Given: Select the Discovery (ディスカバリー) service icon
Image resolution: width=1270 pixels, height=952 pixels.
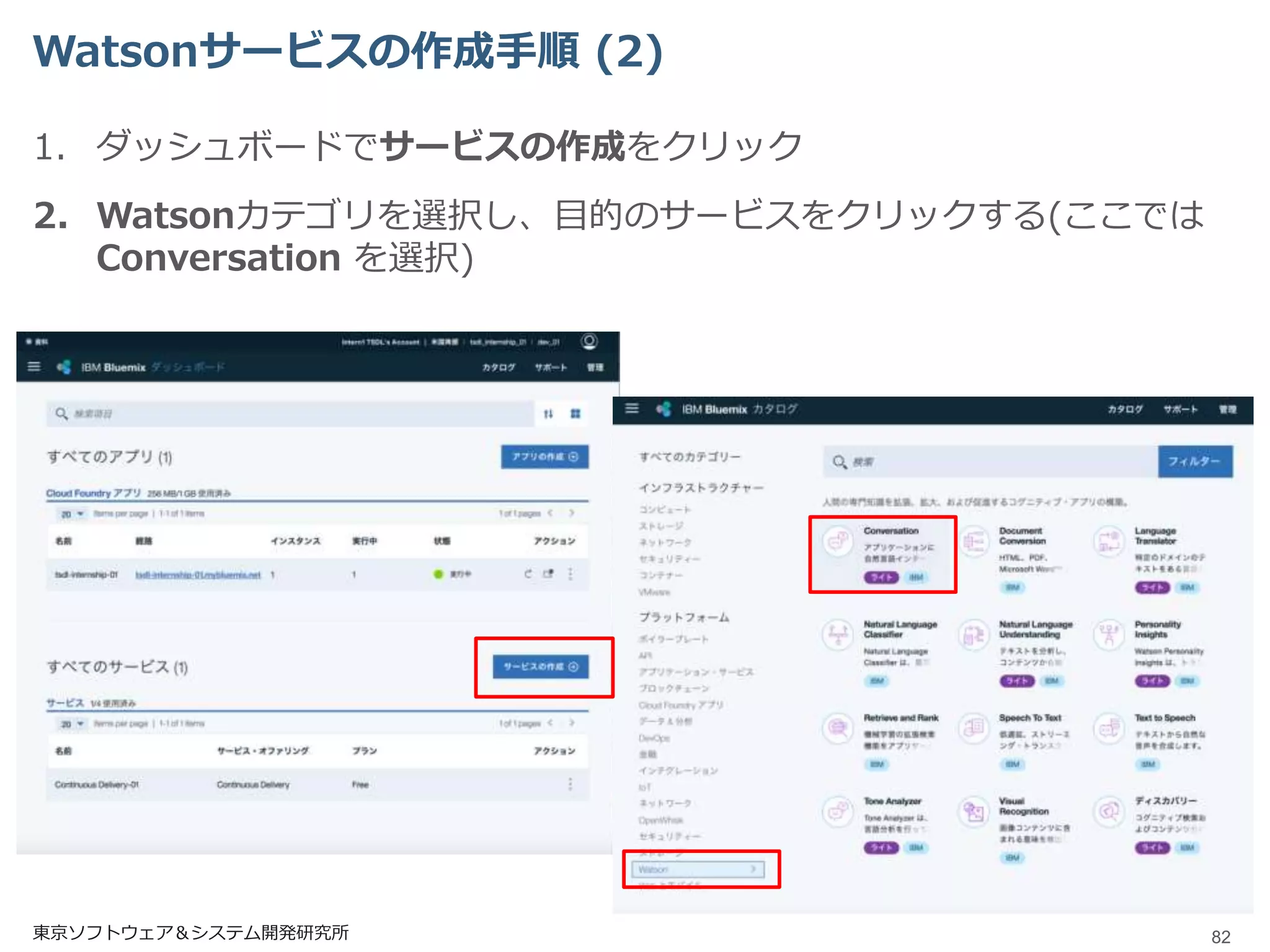Looking at the screenshot, I should [1109, 811].
